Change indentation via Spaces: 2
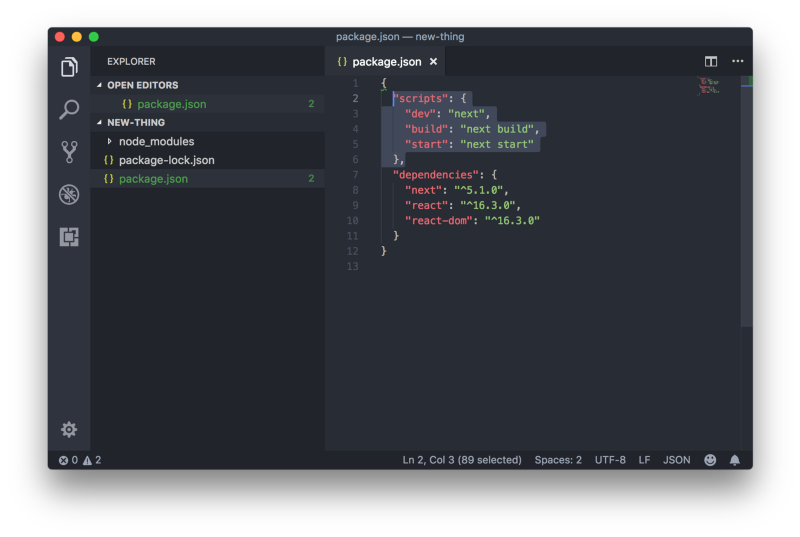Viewport: 800px width, 537px height. pyautogui.click(x=558, y=460)
